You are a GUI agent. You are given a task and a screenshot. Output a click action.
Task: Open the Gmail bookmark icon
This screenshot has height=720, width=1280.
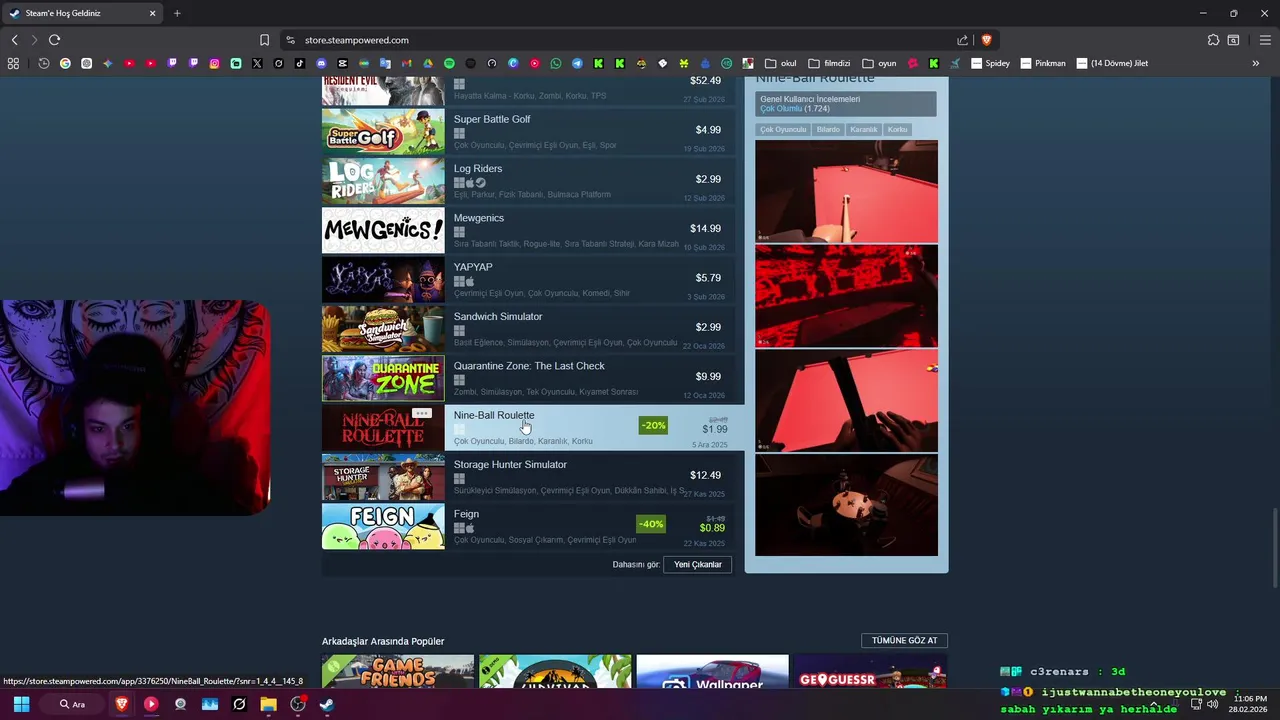[x=407, y=63]
